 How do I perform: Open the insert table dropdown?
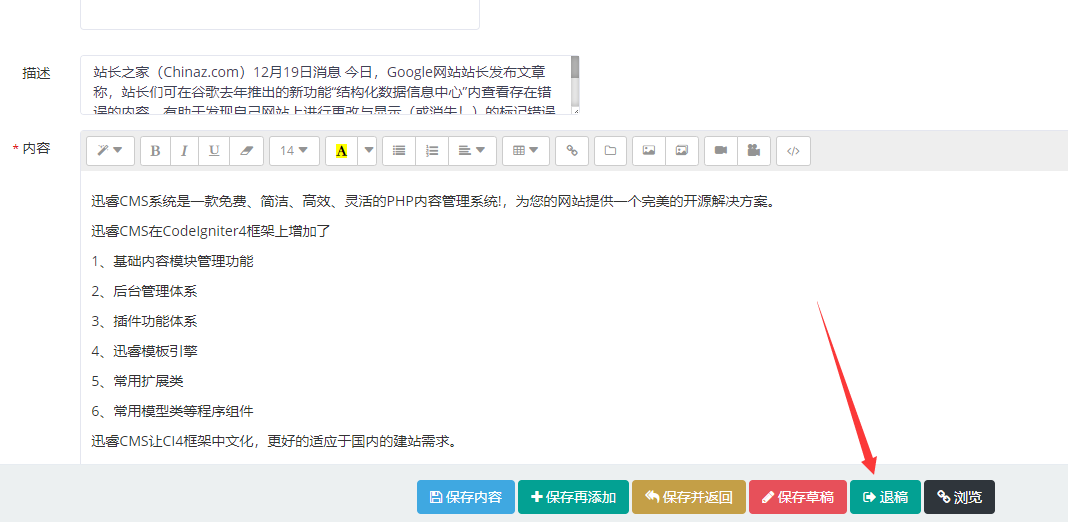coord(526,151)
